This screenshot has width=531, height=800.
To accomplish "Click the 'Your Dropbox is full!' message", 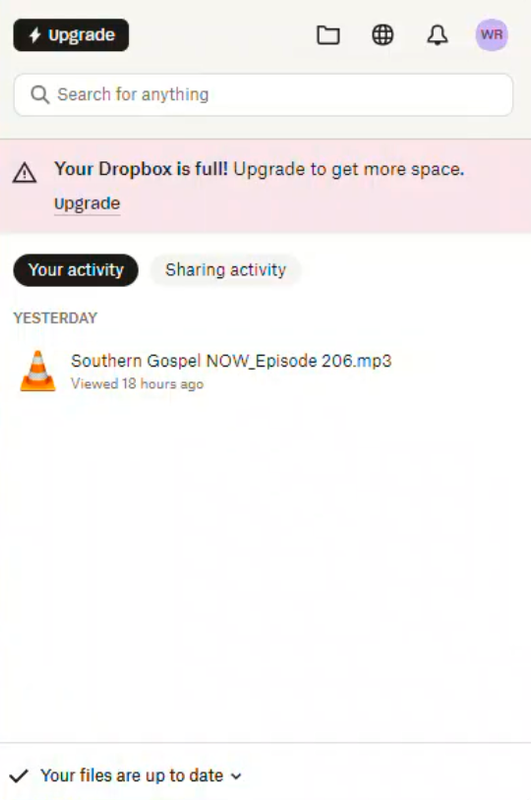I will pos(141,169).
